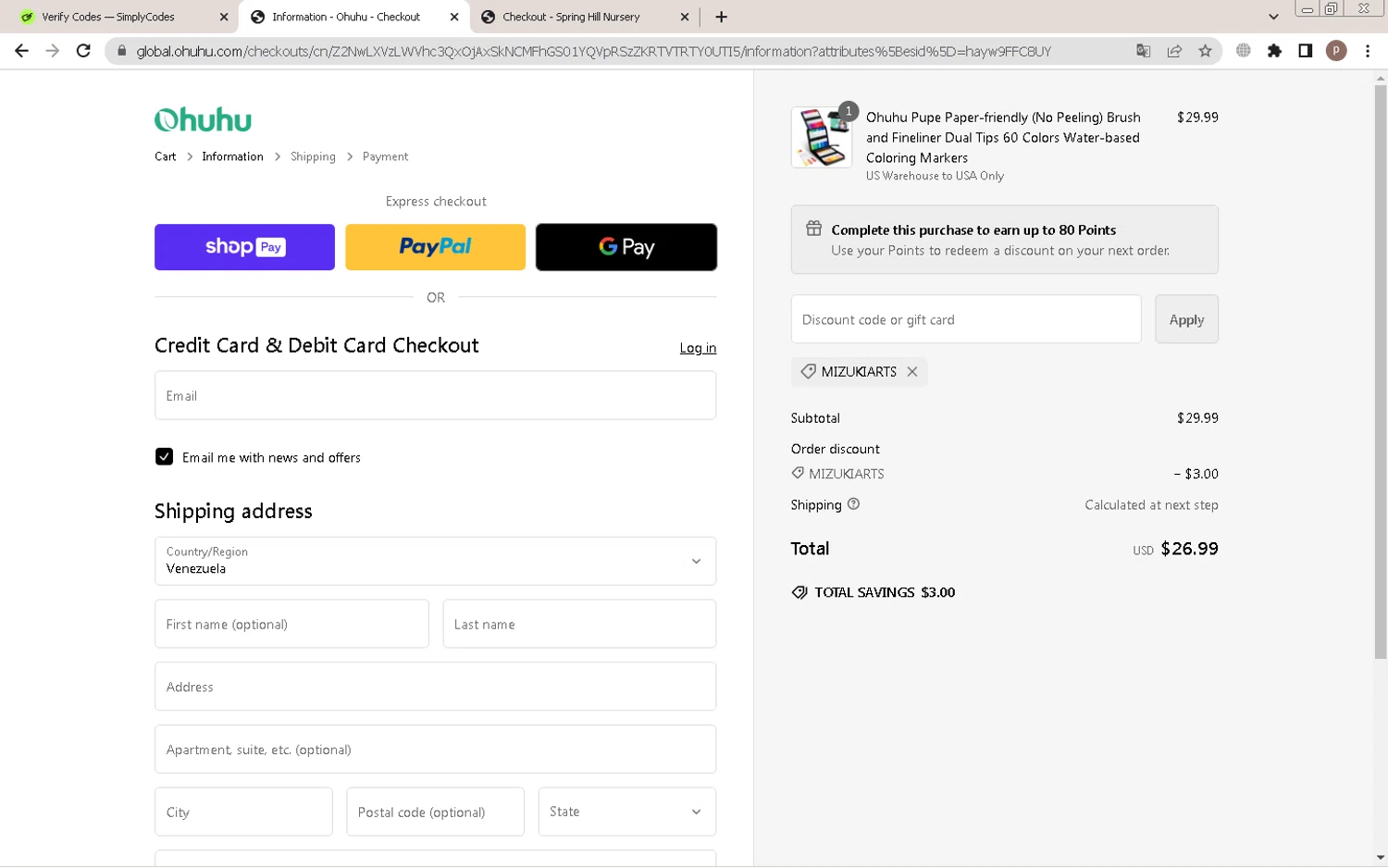
Task: Bookmark this page with the star
Action: point(1205,51)
